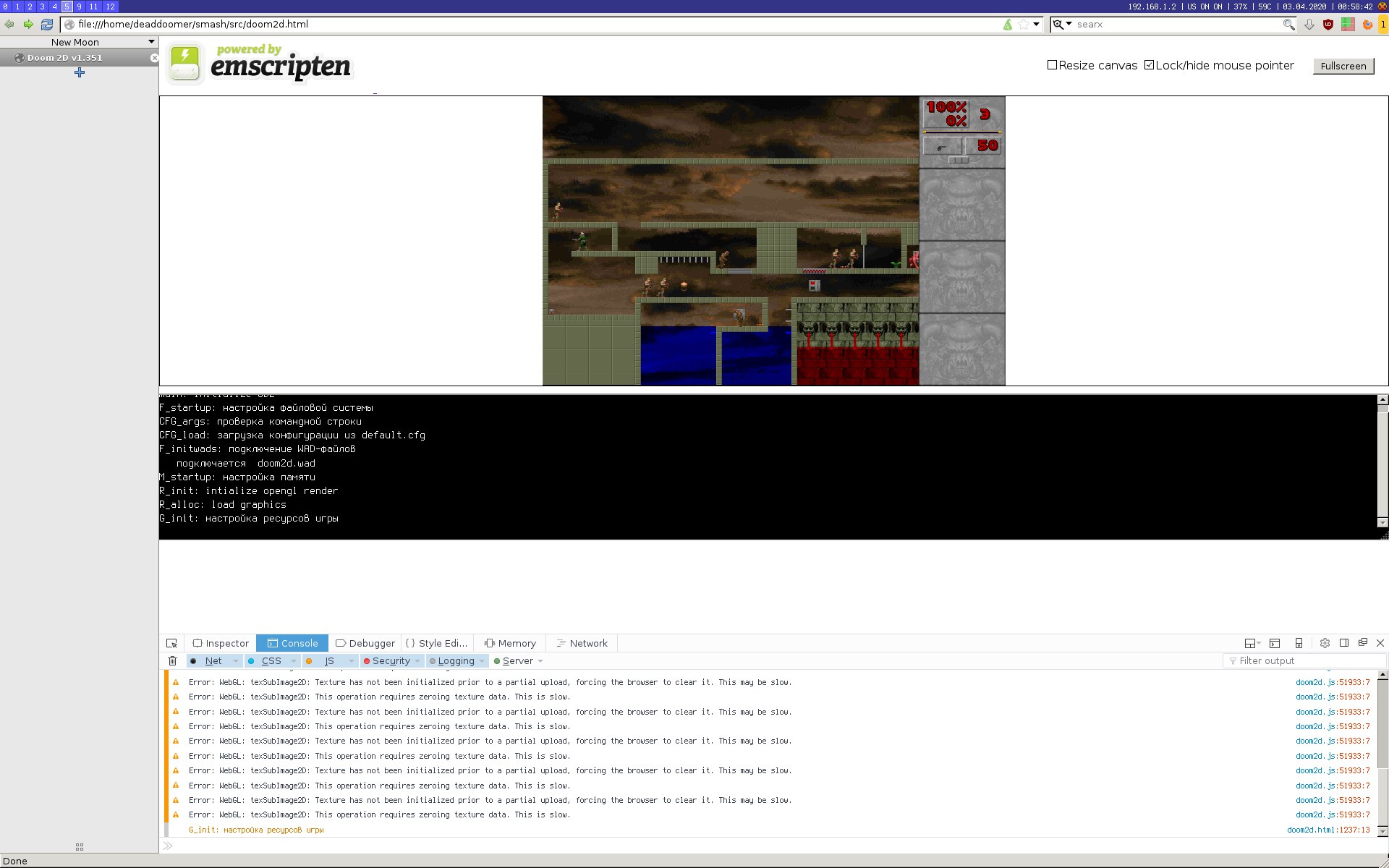This screenshot has height=868, width=1389.
Task: Click the Filter output field
Action: [1304, 661]
